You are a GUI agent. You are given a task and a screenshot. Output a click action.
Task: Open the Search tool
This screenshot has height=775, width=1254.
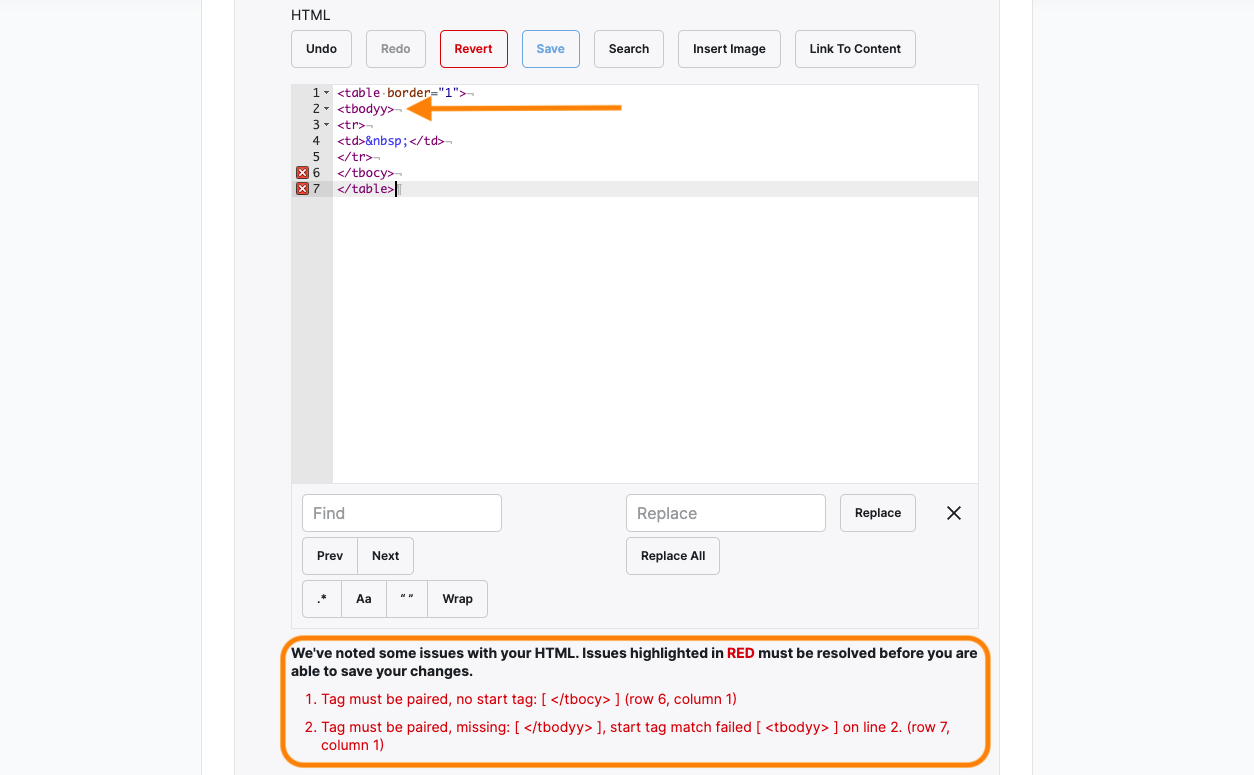pyautogui.click(x=628, y=48)
